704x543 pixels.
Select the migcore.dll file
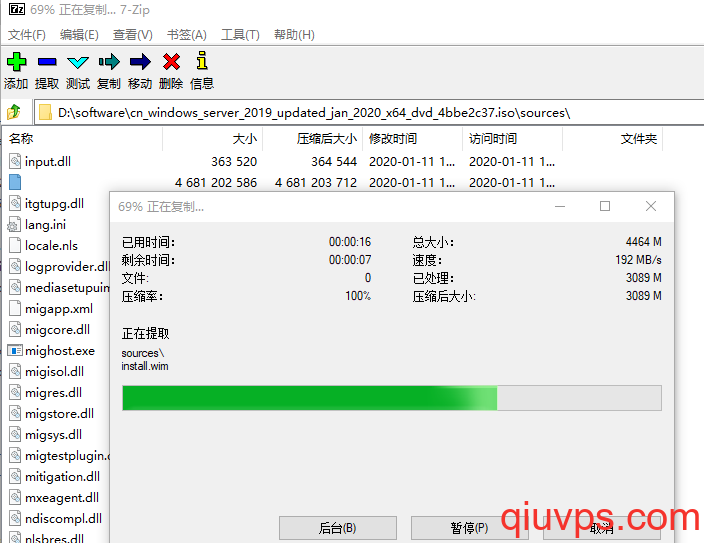(x=57, y=330)
